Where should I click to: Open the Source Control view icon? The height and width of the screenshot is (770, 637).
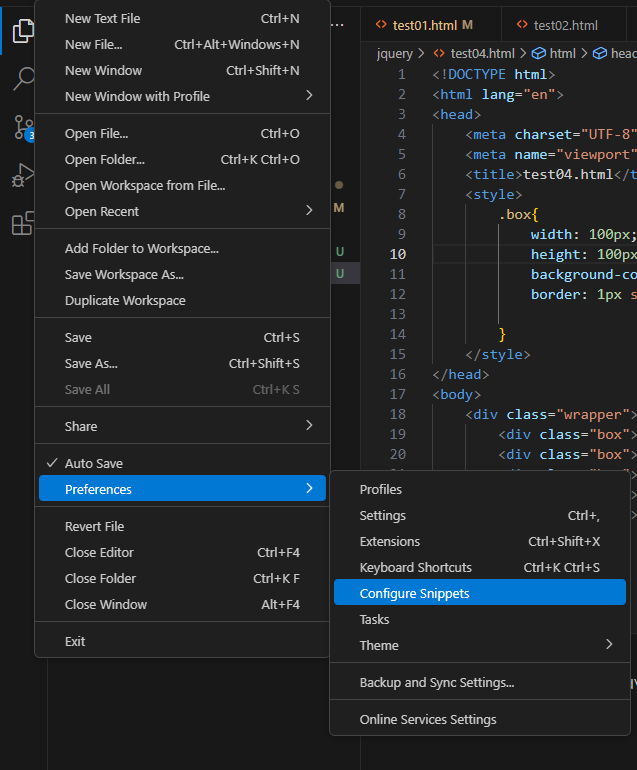pos(22,127)
